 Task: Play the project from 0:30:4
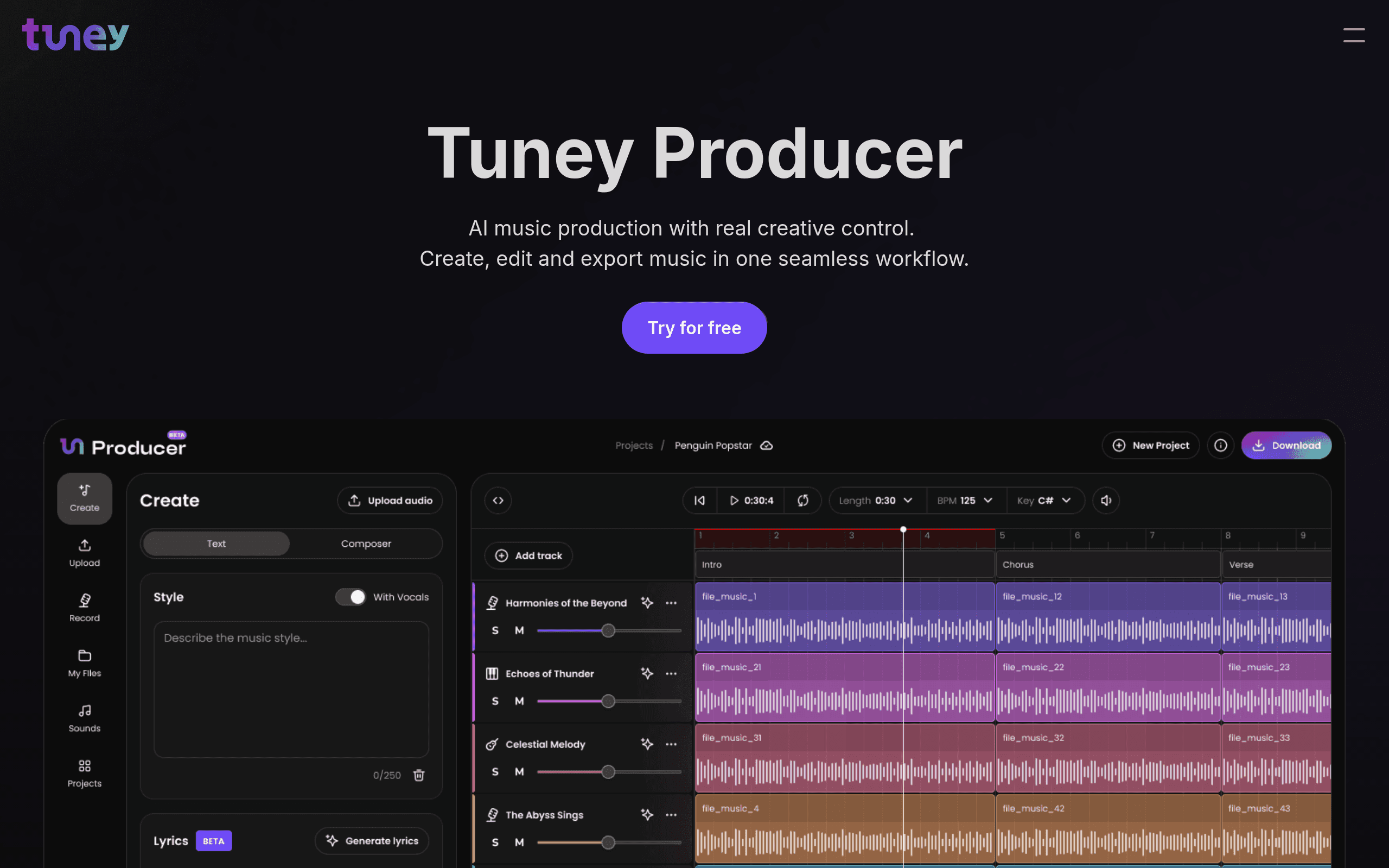click(751, 501)
